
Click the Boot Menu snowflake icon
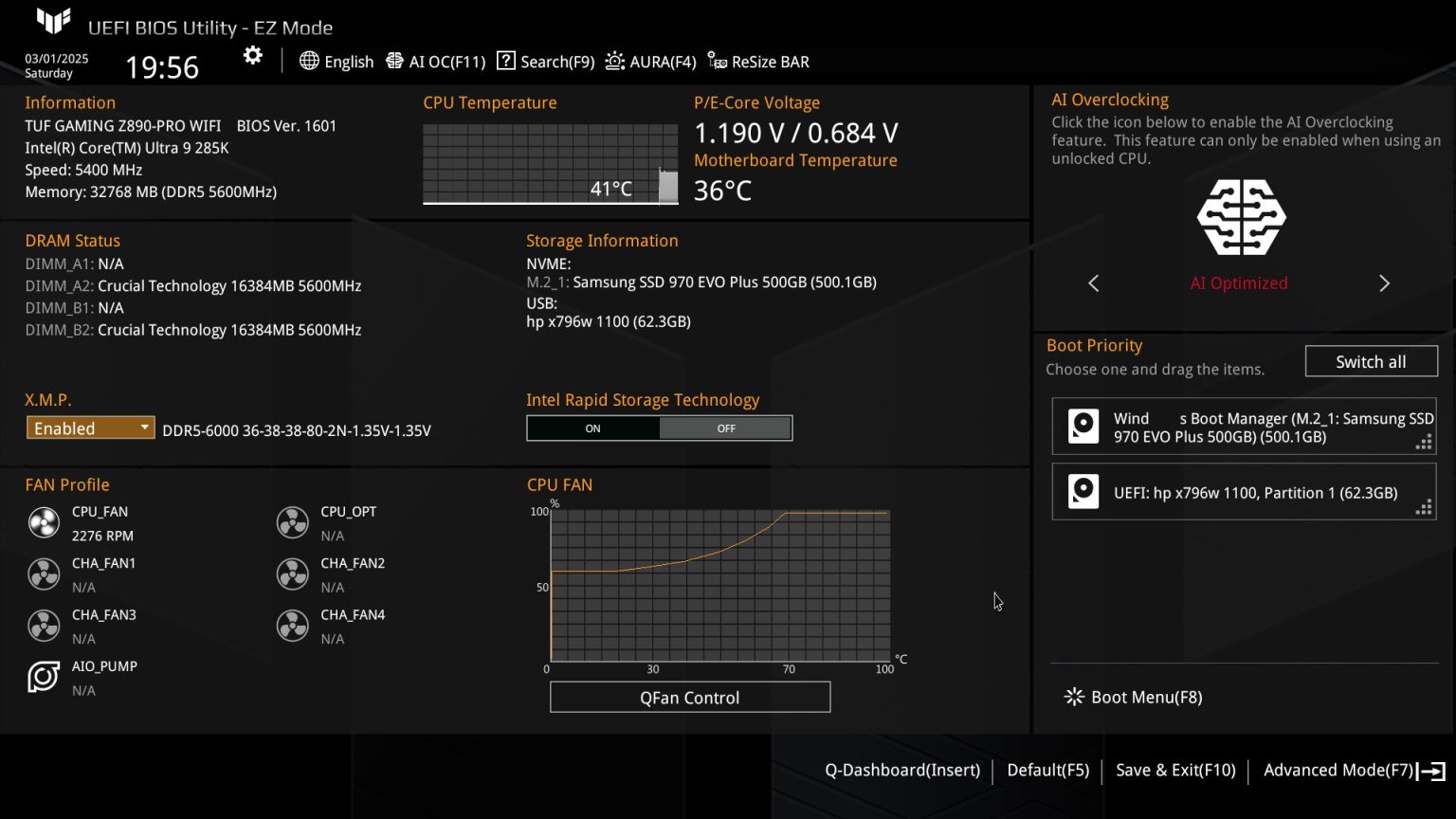pos(1074,697)
